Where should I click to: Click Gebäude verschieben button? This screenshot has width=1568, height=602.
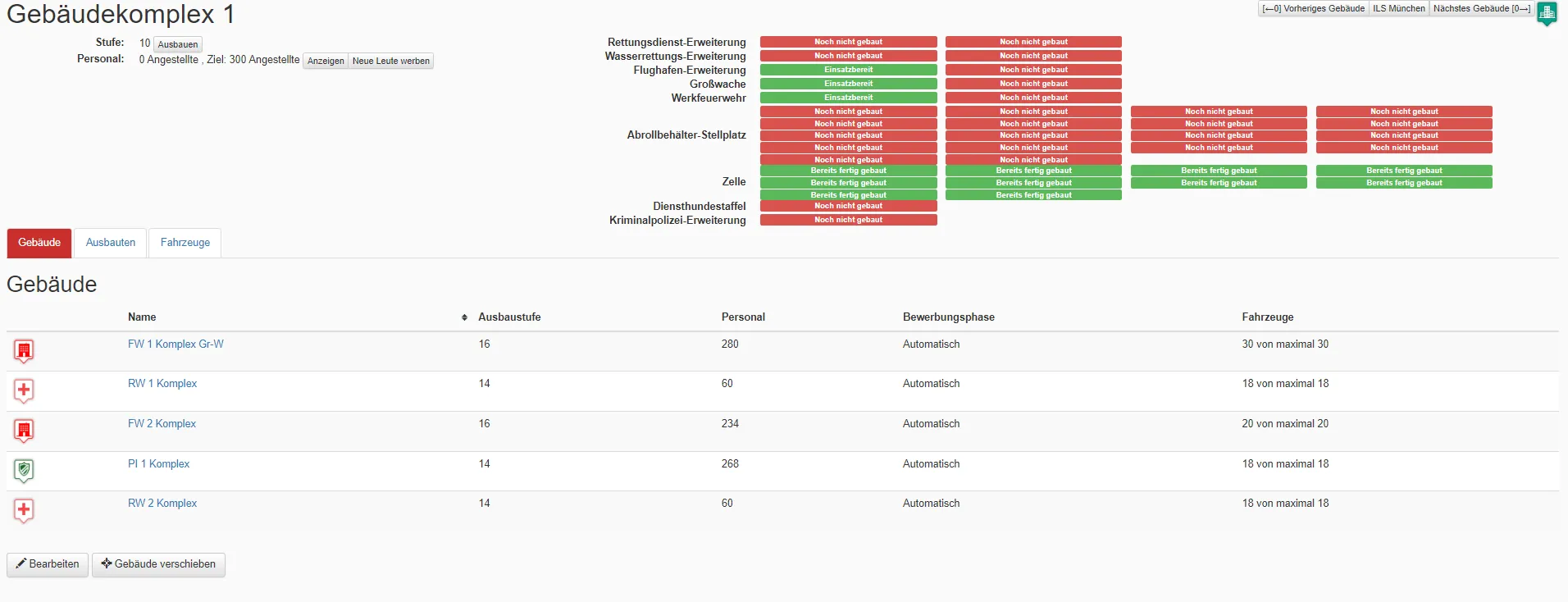158,564
